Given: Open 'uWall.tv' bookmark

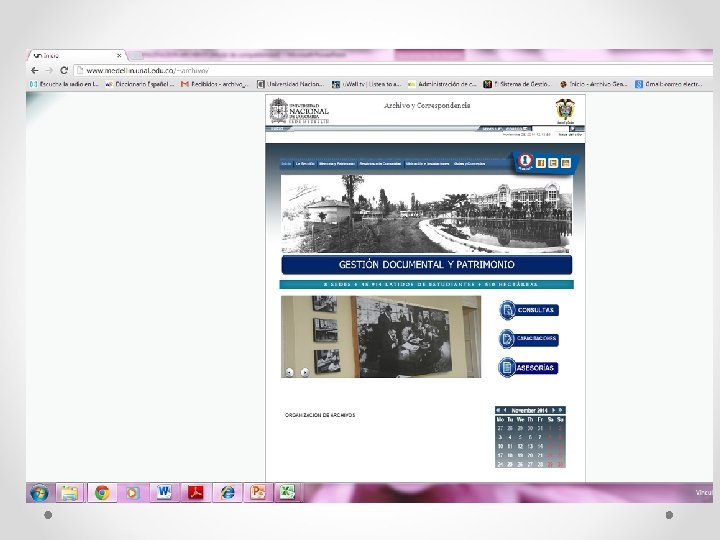Looking at the screenshot, I should coord(366,84).
